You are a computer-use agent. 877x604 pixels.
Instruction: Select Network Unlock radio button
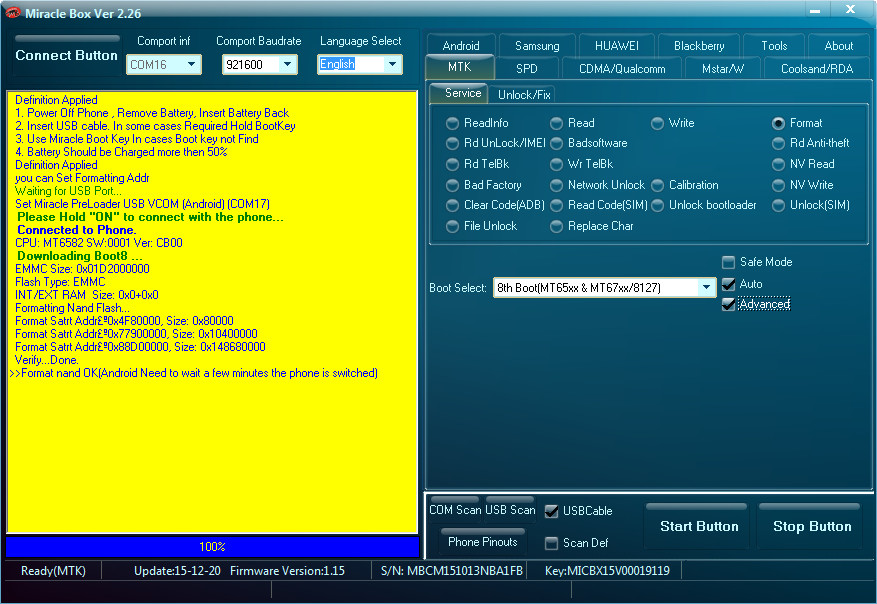556,185
